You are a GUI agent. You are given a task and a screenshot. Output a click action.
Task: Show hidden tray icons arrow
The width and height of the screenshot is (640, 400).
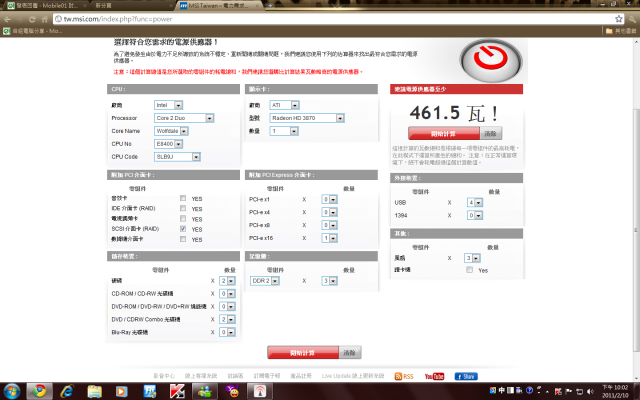click(x=547, y=392)
